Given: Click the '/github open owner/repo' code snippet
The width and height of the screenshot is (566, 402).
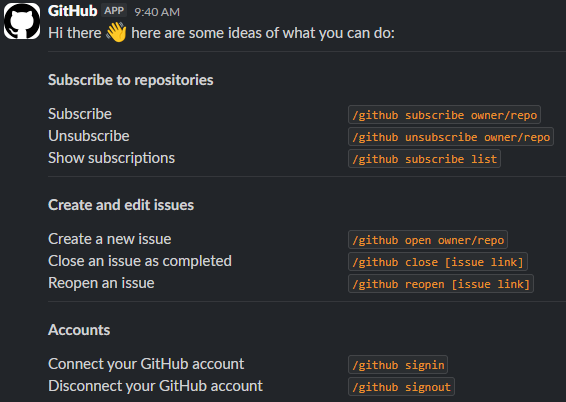Looking at the screenshot, I should 428,240.
